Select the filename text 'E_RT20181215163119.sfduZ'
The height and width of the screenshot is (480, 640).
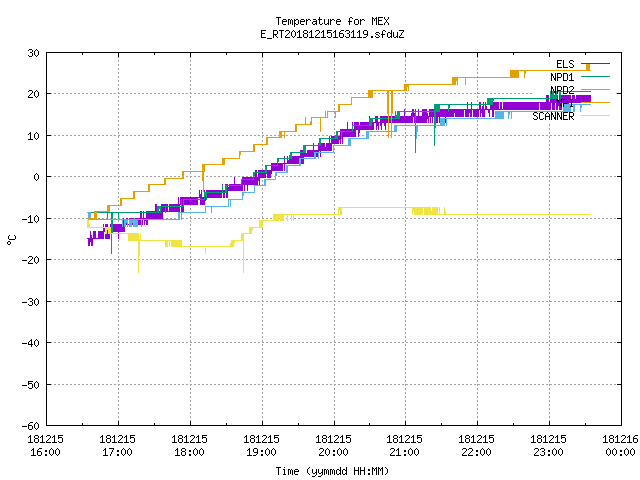[332, 34]
